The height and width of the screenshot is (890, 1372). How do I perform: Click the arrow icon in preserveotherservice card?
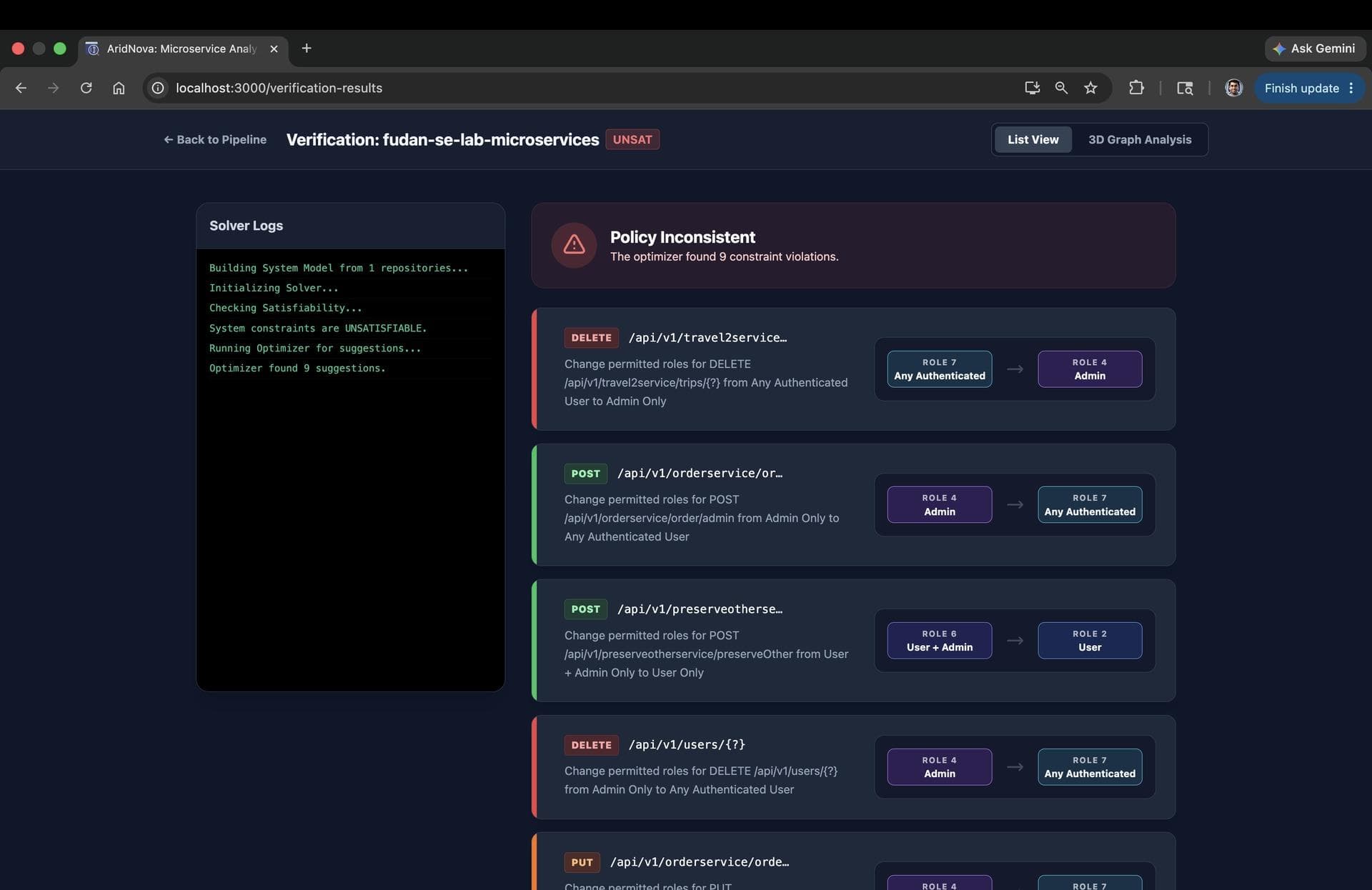(x=1015, y=641)
